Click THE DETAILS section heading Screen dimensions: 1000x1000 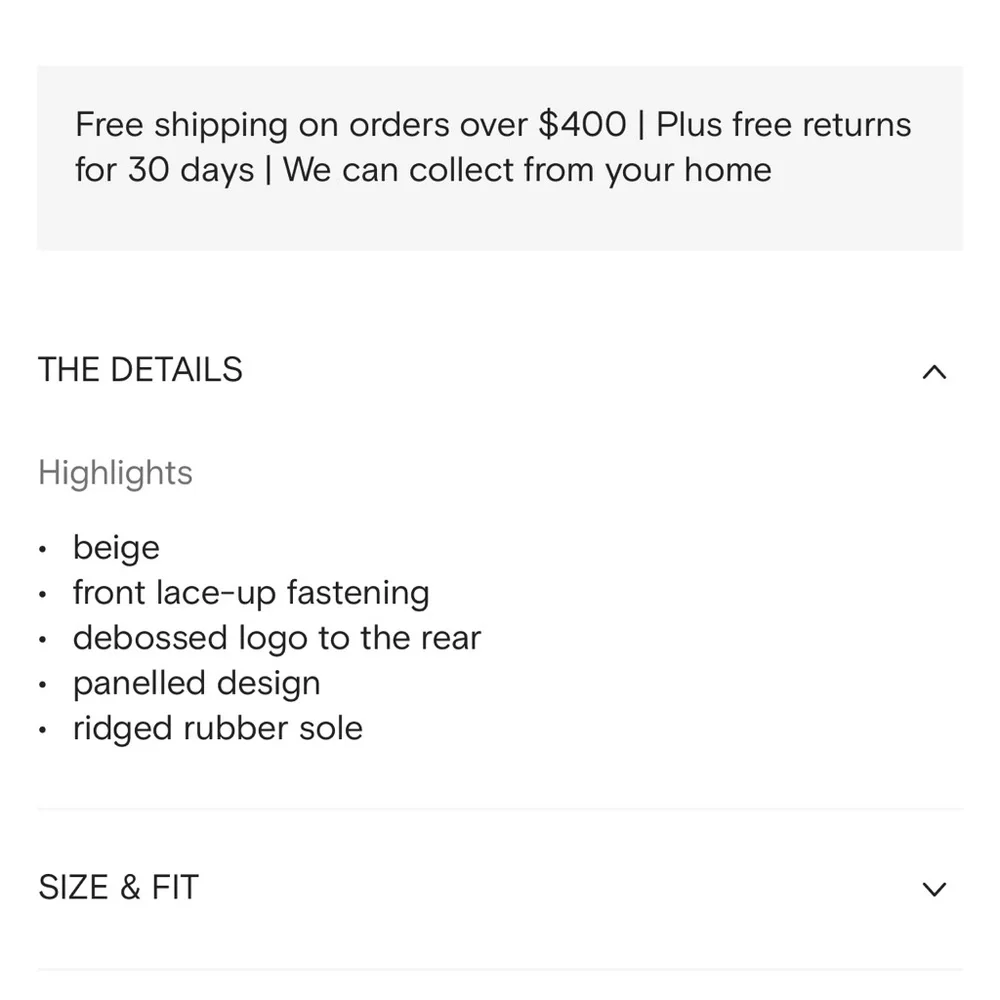(141, 370)
